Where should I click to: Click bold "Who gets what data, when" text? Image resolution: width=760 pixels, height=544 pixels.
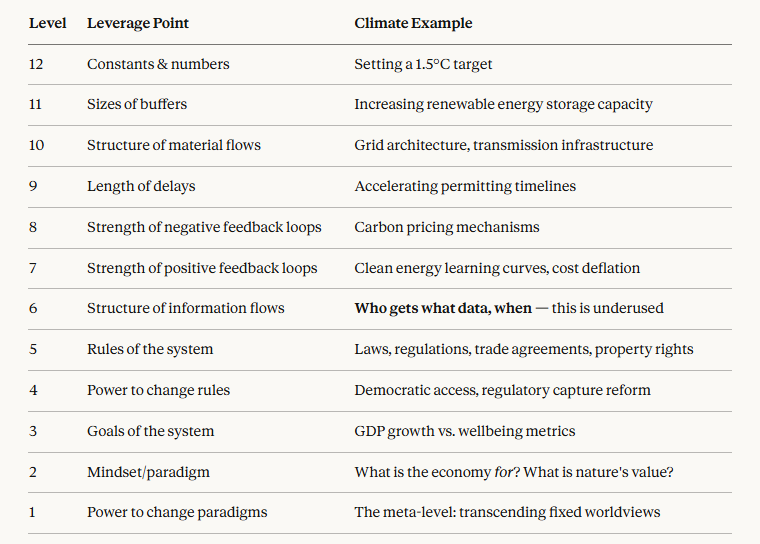443,308
